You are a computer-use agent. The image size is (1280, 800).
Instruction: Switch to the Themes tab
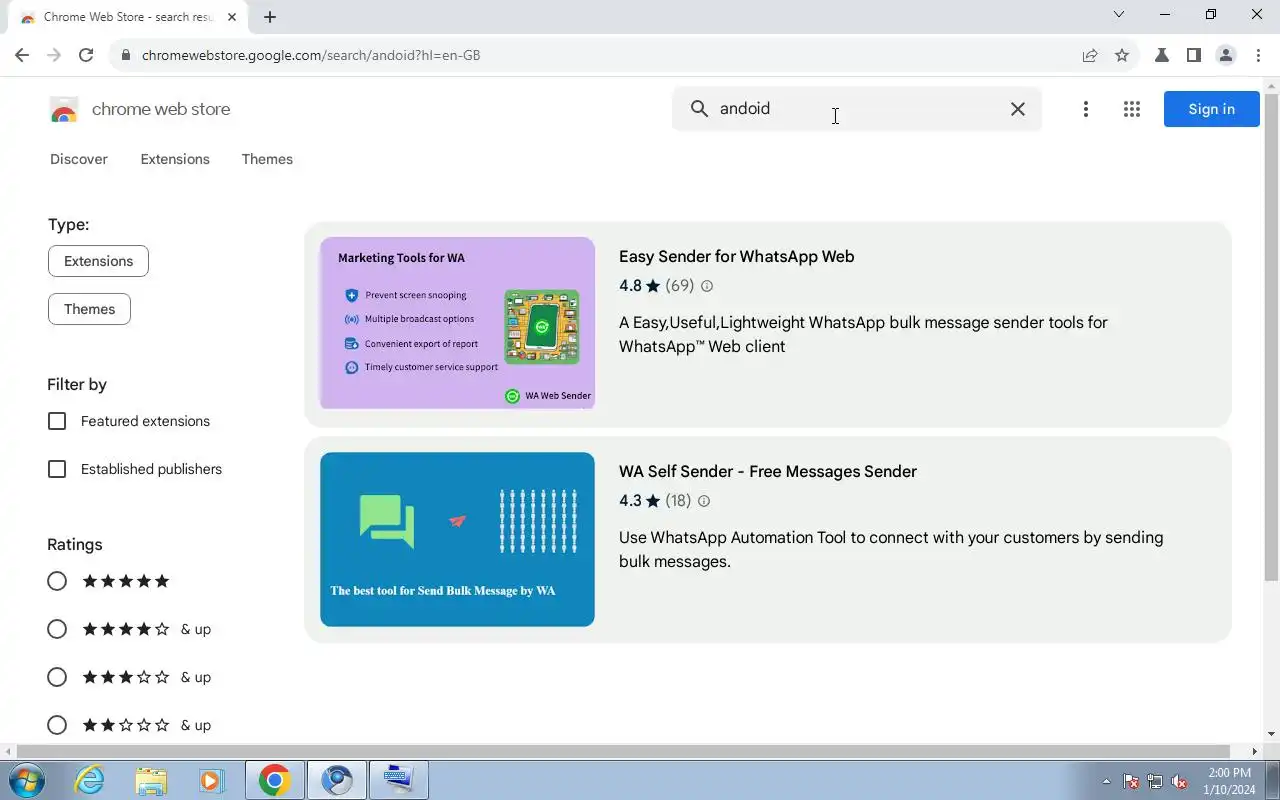point(267,159)
